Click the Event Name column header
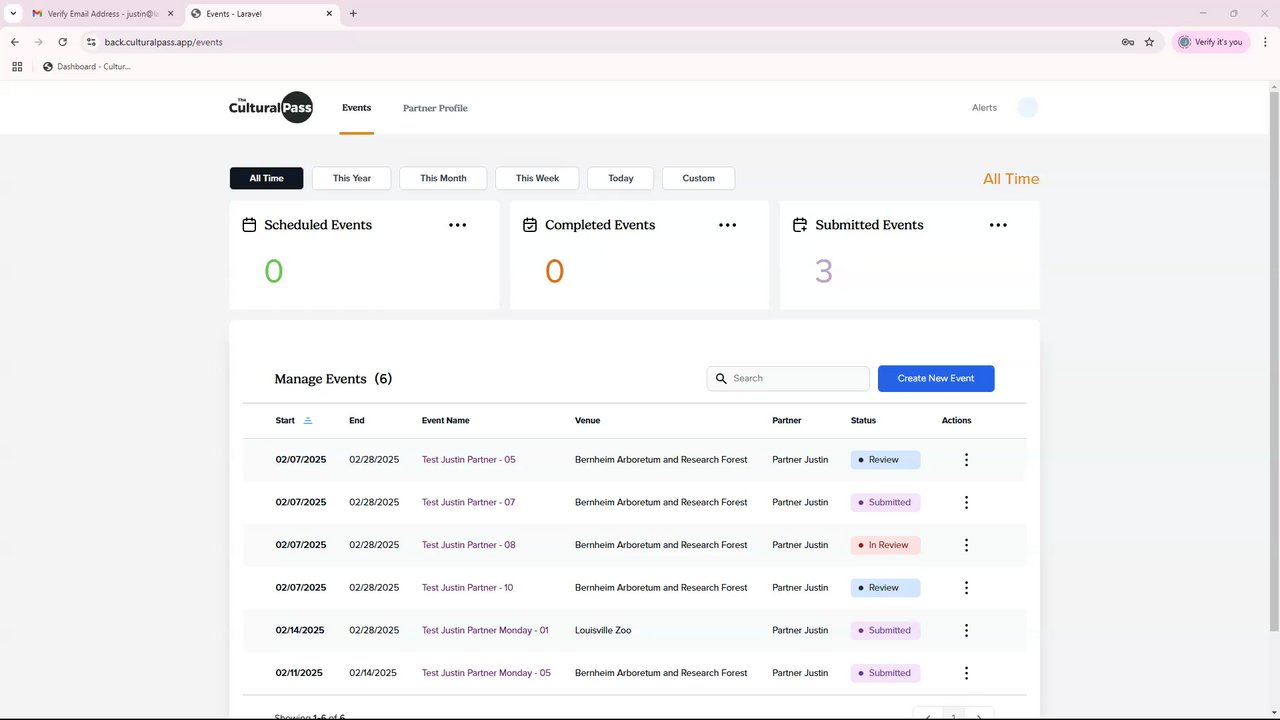This screenshot has height=720, width=1280. point(445,421)
